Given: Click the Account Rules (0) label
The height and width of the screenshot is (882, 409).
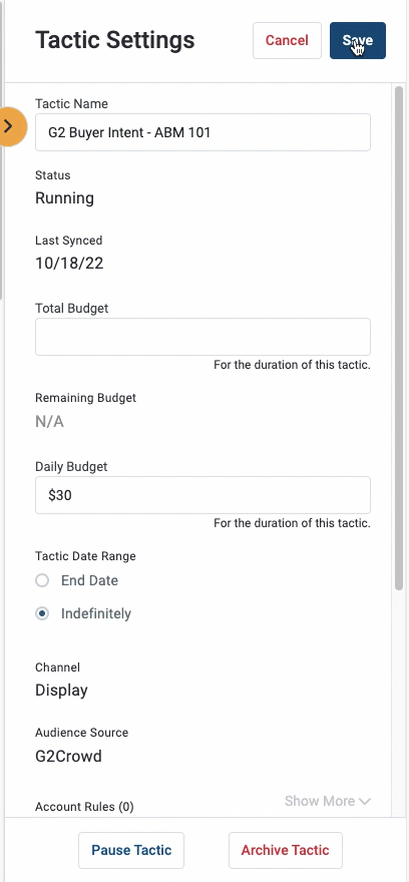Looking at the screenshot, I should click(84, 807).
